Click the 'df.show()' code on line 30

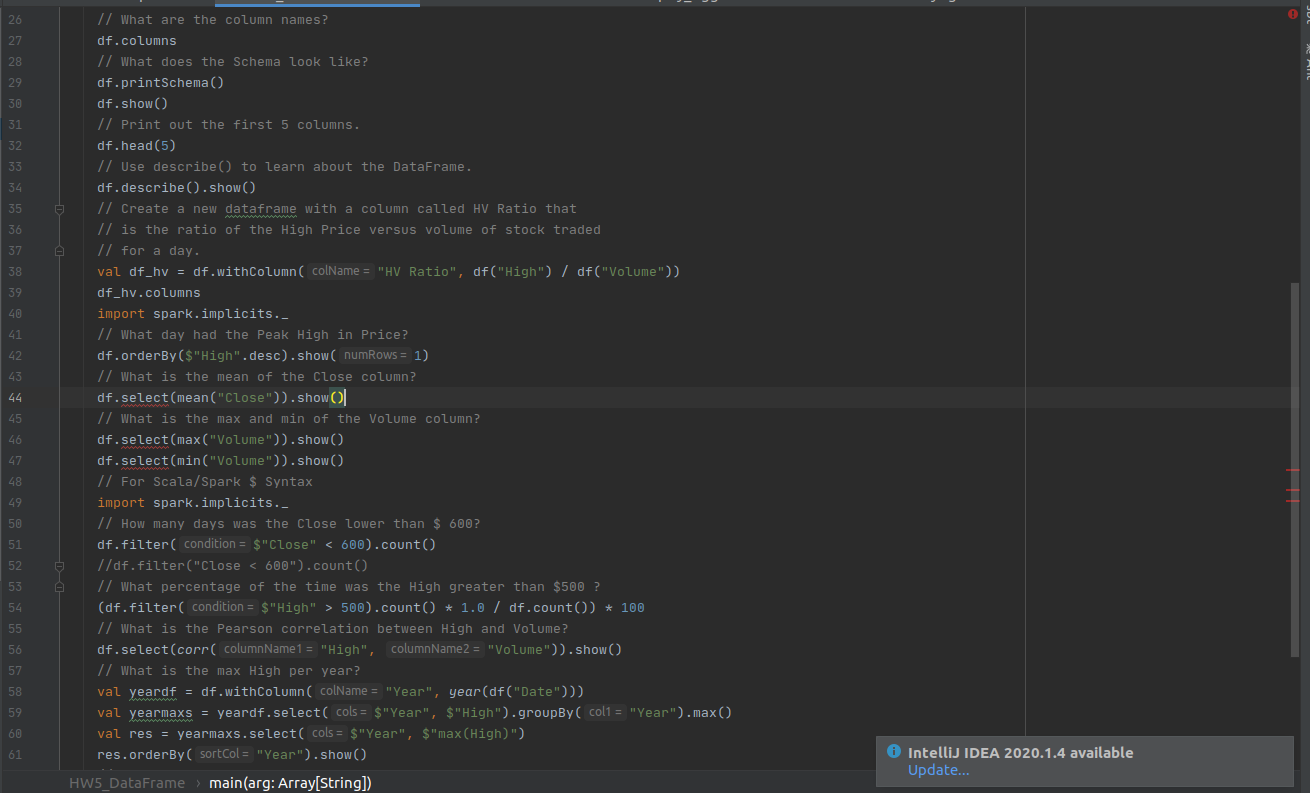tap(133, 104)
